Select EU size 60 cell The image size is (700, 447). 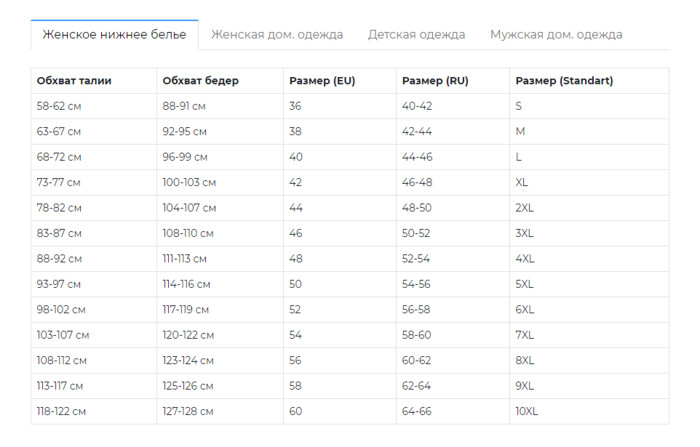coord(295,411)
